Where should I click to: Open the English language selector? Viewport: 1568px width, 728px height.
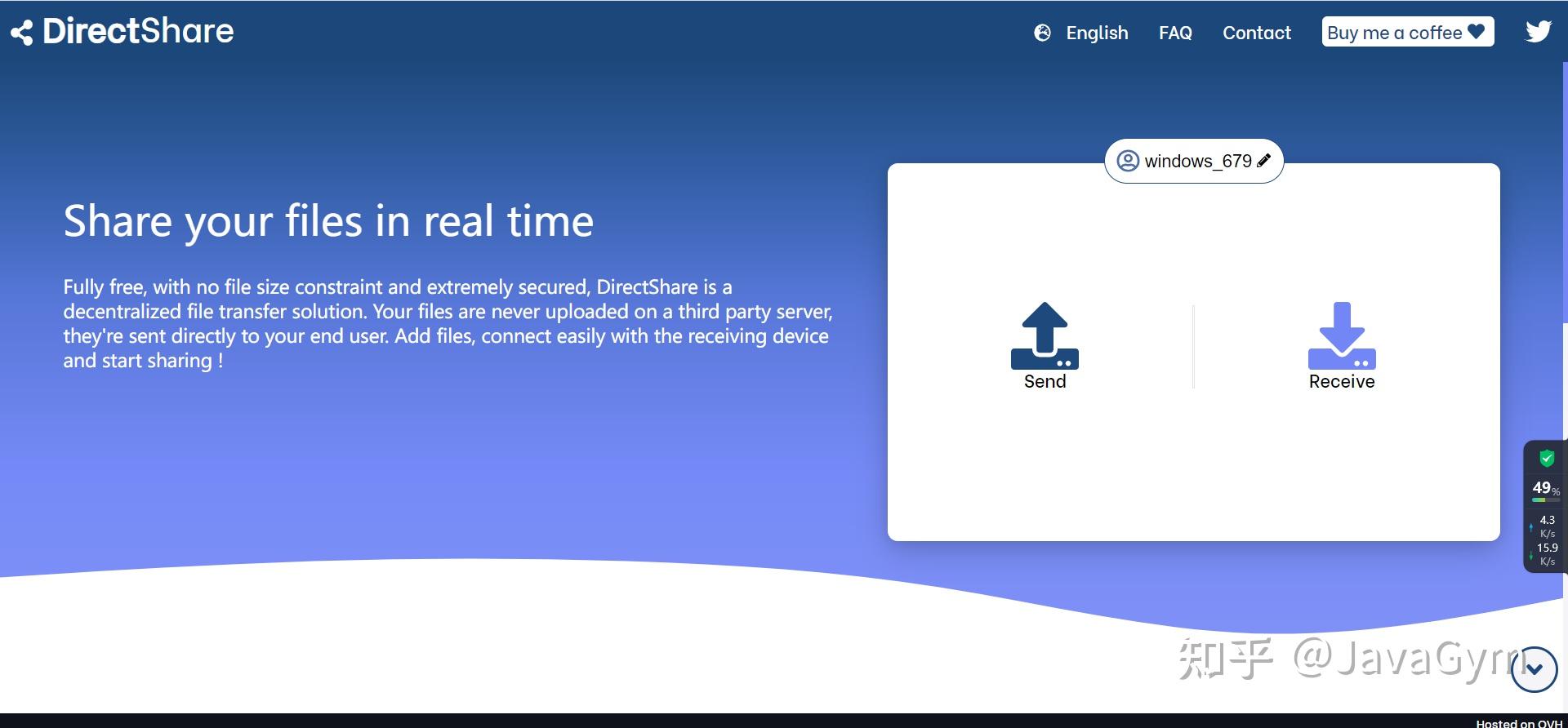(1097, 33)
